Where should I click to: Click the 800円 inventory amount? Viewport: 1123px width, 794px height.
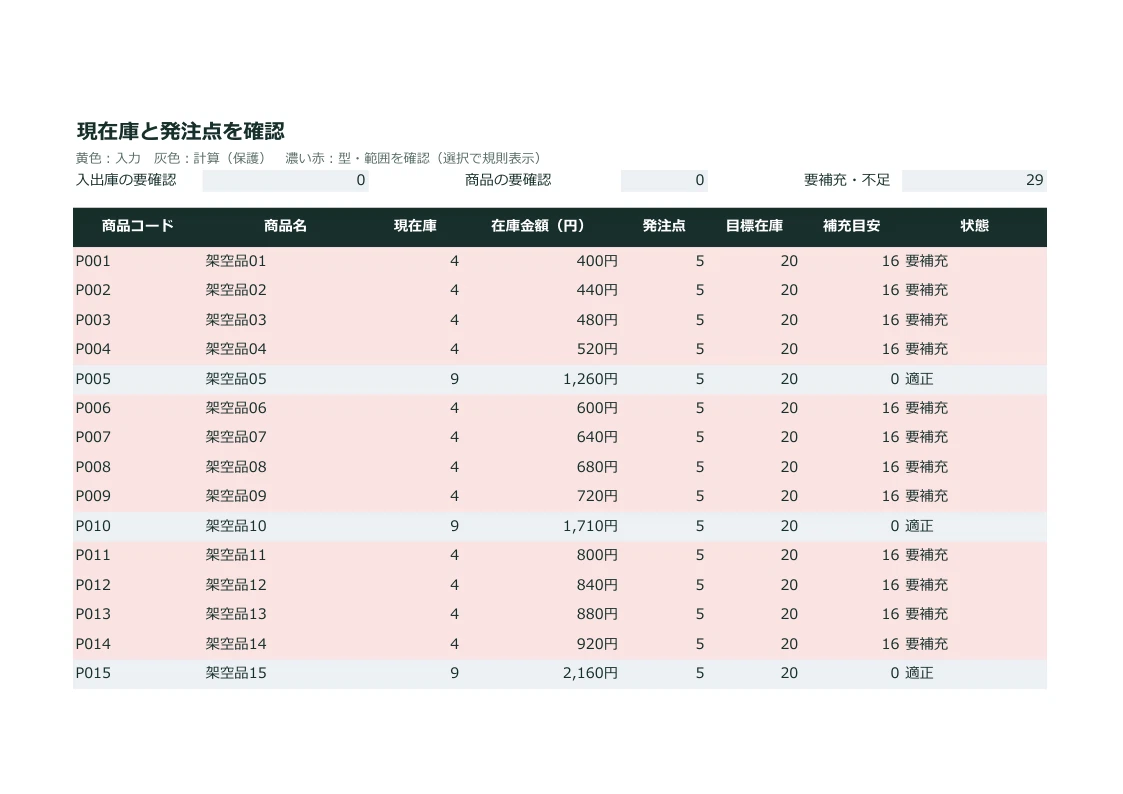pos(597,556)
